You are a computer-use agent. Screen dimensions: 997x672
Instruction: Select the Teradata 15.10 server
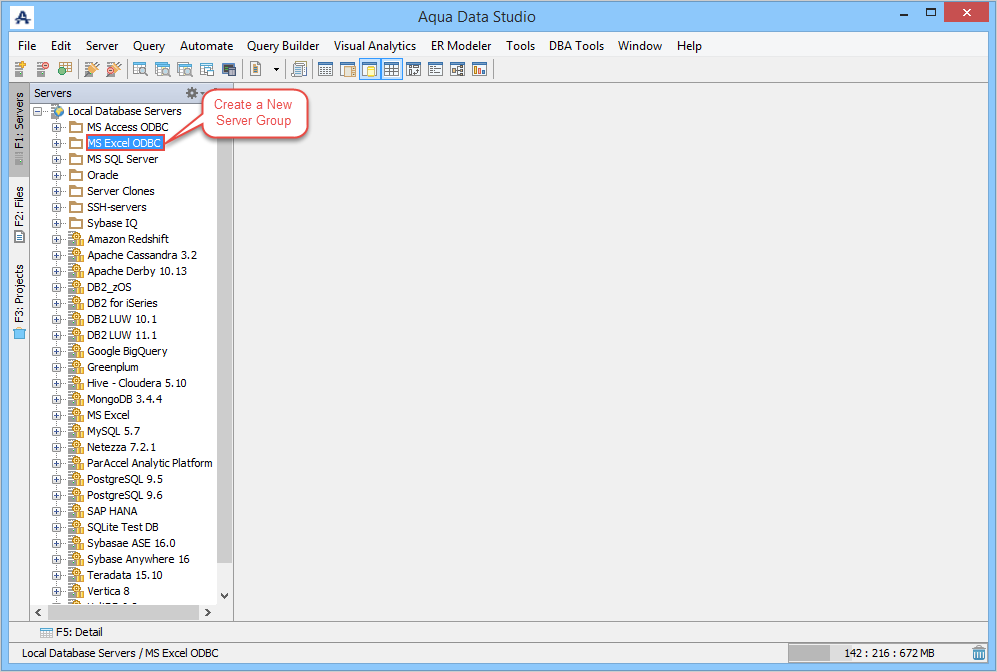(125, 575)
